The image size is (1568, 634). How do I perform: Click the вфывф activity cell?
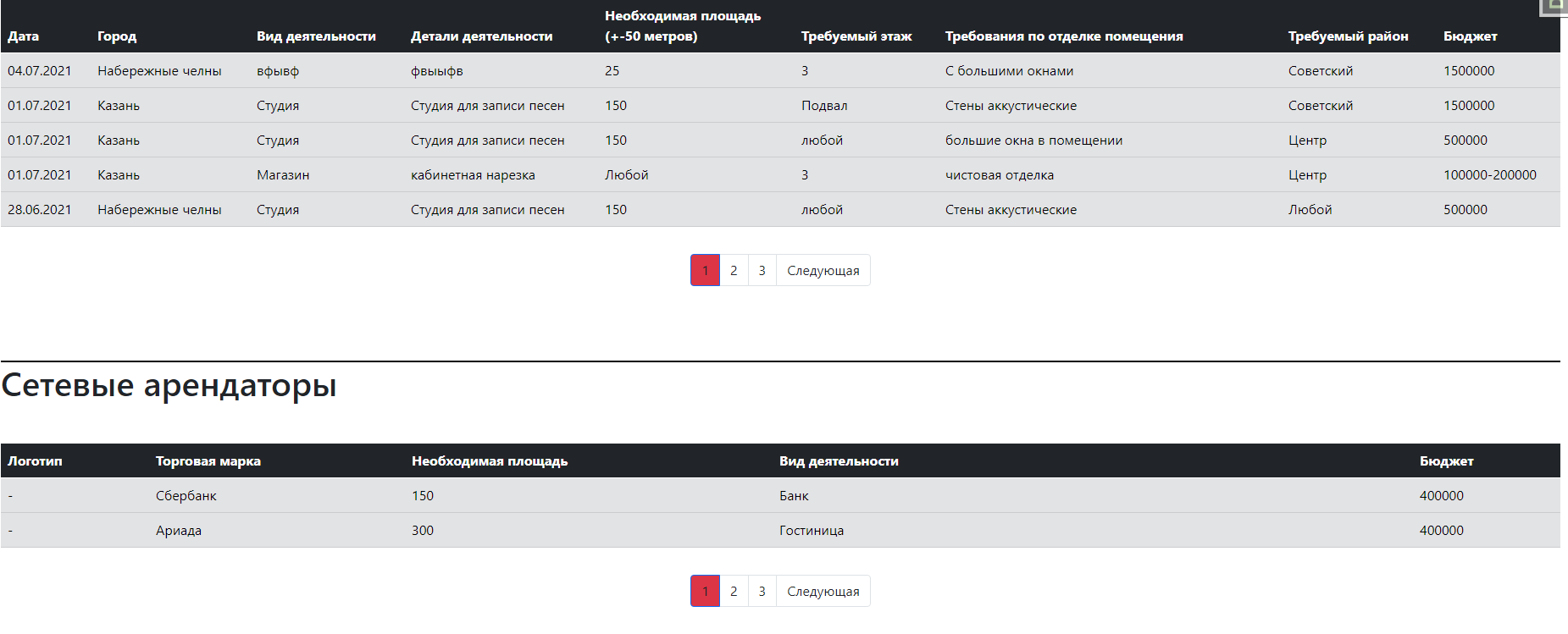tap(278, 71)
